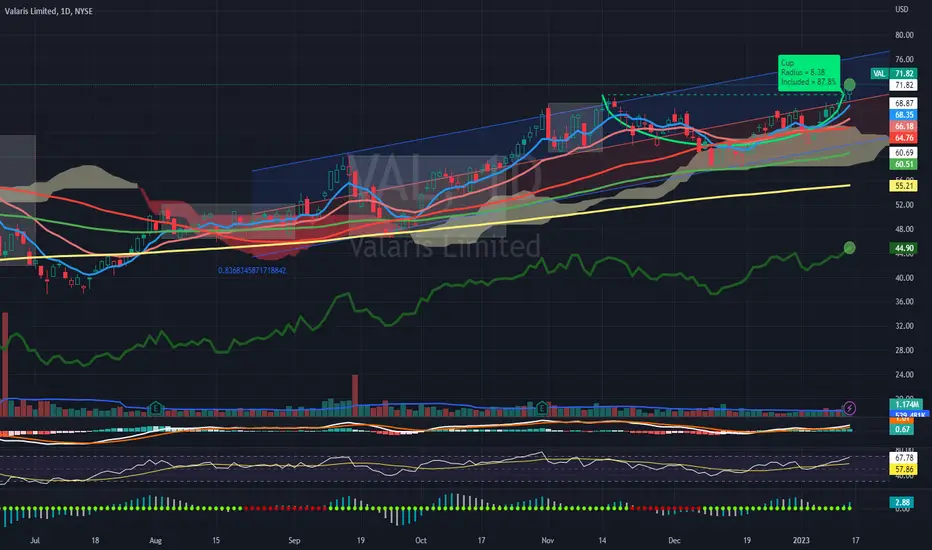Select the pink 66.18 price label
Viewport: 932px width, 550px height.
pos(904,126)
